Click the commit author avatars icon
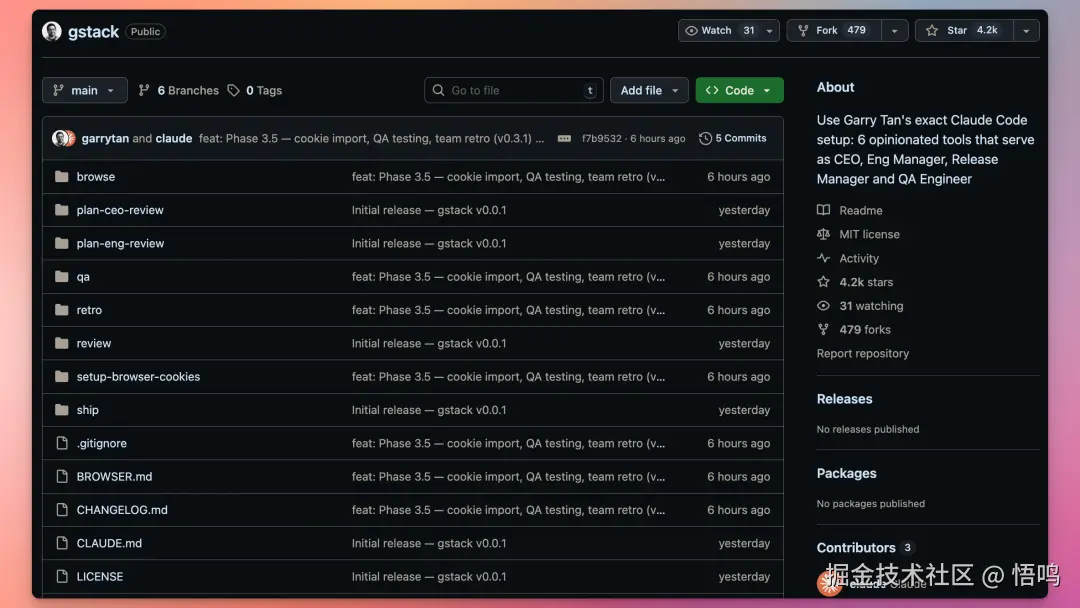Screen dimensions: 1080x608 pos(63,138)
